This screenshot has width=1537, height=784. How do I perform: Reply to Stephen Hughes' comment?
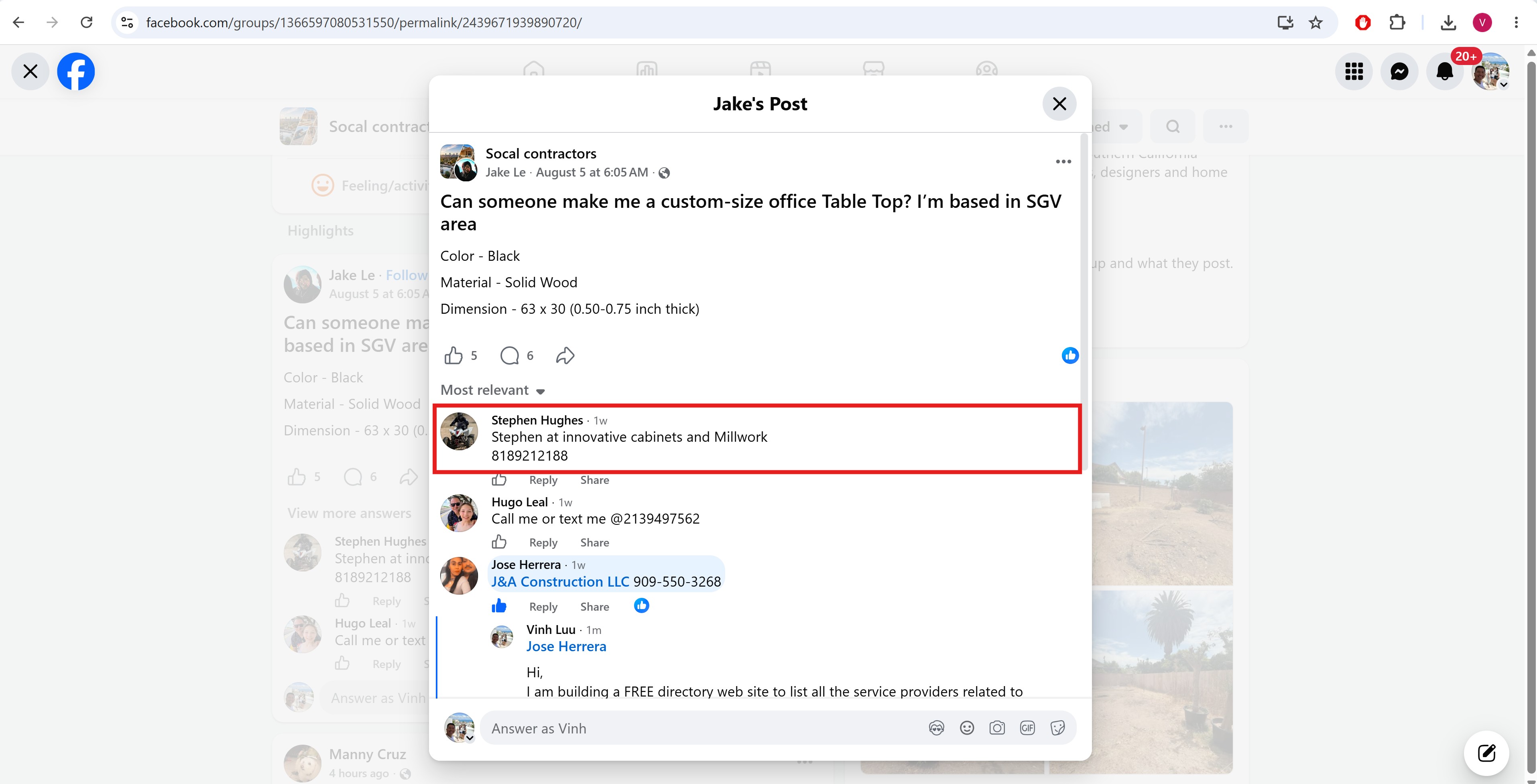(543, 480)
